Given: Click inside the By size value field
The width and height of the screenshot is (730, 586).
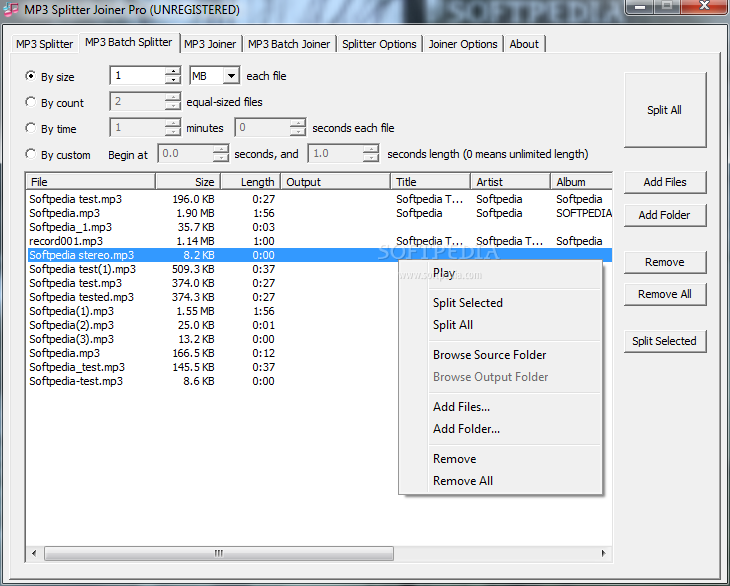Looking at the screenshot, I should coord(137,75).
